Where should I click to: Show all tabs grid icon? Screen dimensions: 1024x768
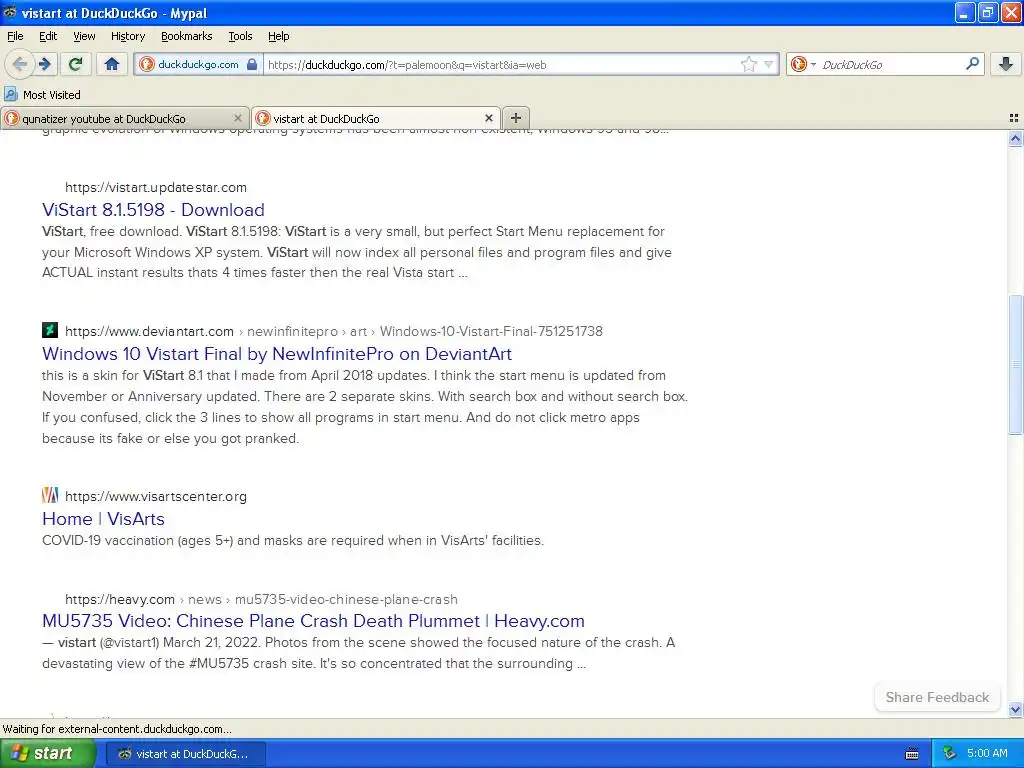(1014, 118)
